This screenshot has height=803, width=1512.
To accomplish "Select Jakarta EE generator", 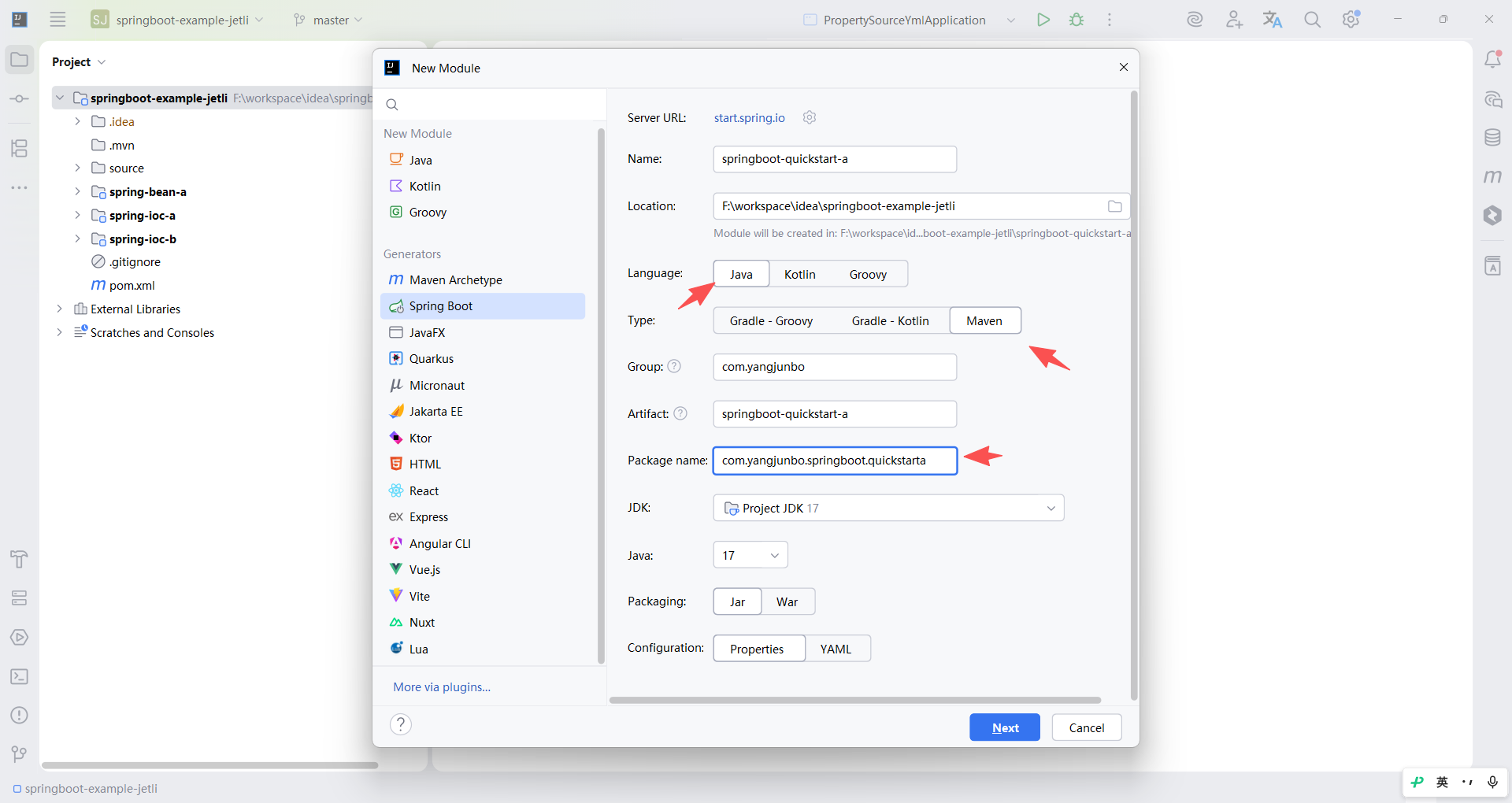I will pyautogui.click(x=483, y=411).
